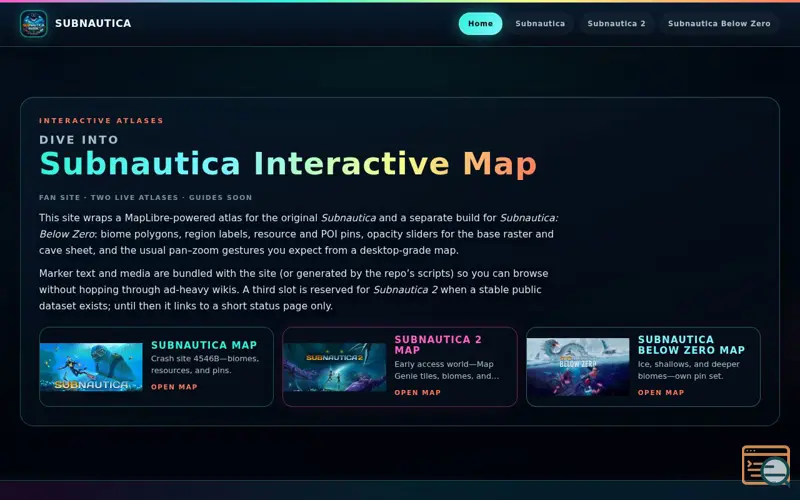The width and height of the screenshot is (800, 500).
Task: Click the Subnautica logo icon in header
Action: click(x=34, y=23)
